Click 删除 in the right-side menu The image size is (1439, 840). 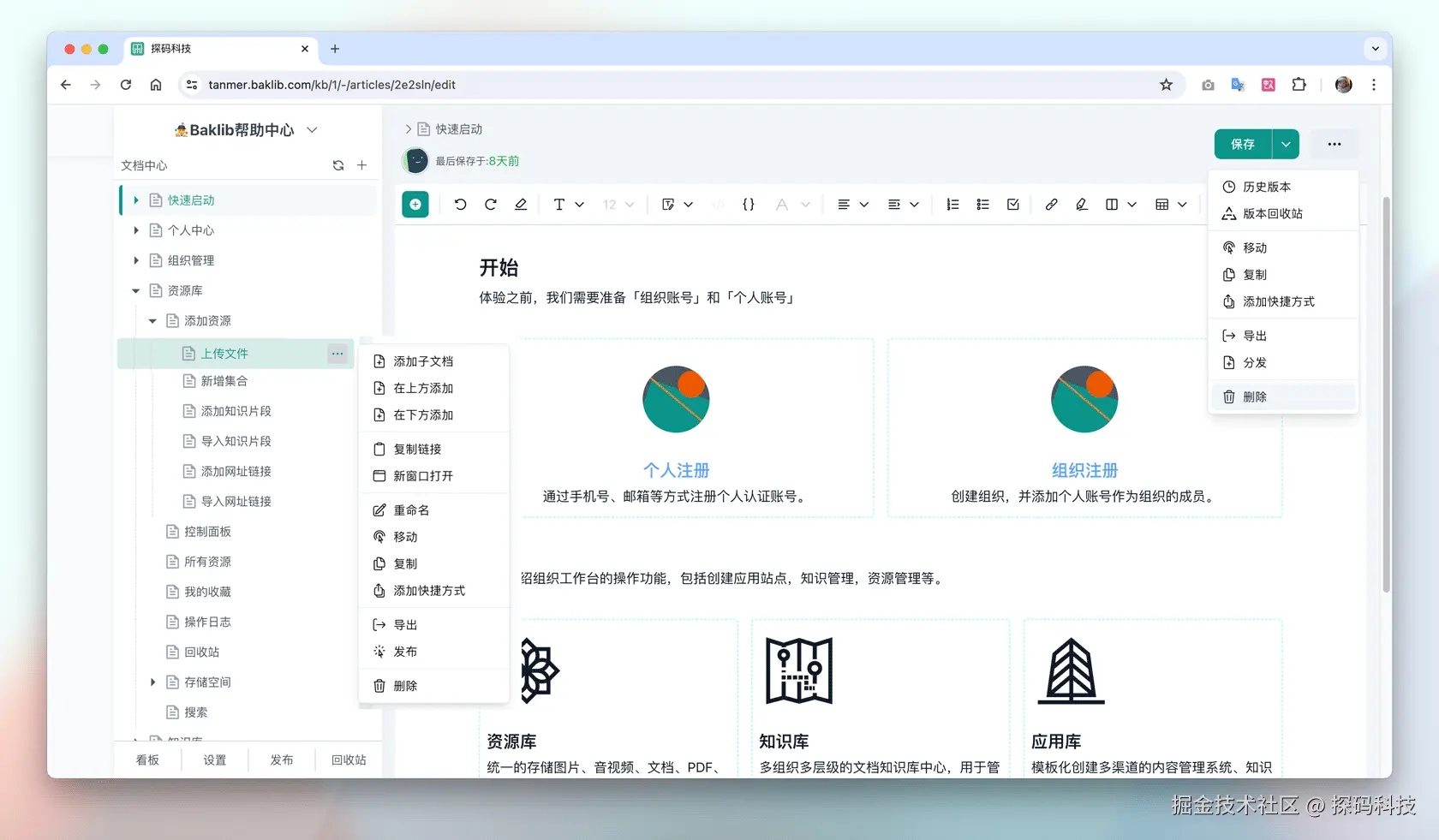[x=1283, y=396]
